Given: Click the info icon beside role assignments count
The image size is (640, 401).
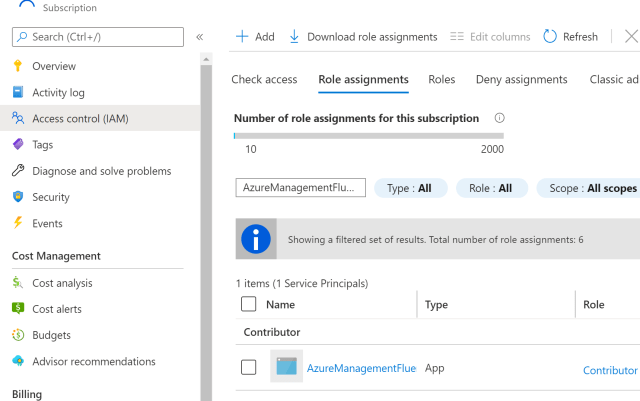Looking at the screenshot, I should 499,118.
